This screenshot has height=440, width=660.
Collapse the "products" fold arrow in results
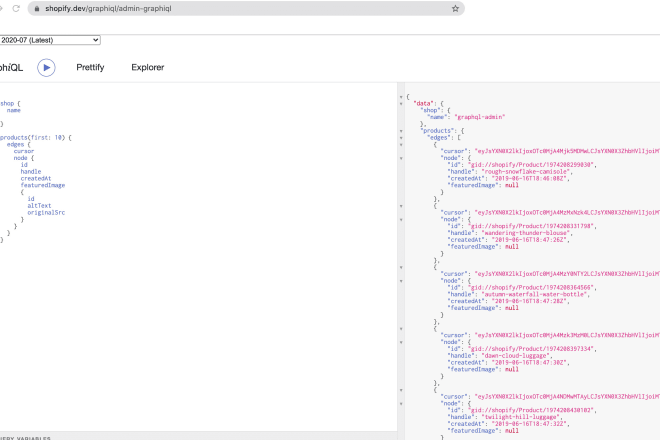coord(401,131)
